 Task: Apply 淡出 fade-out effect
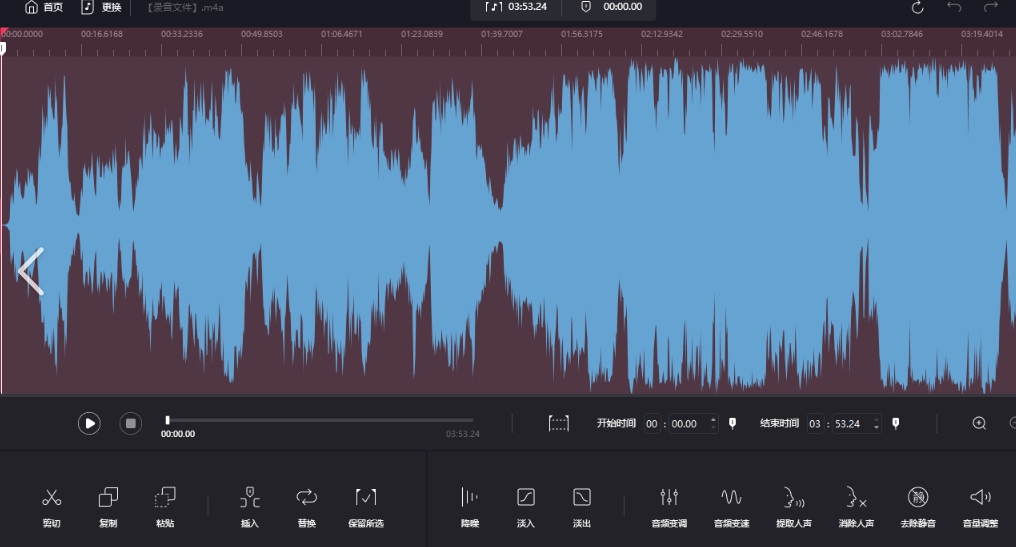click(x=582, y=506)
